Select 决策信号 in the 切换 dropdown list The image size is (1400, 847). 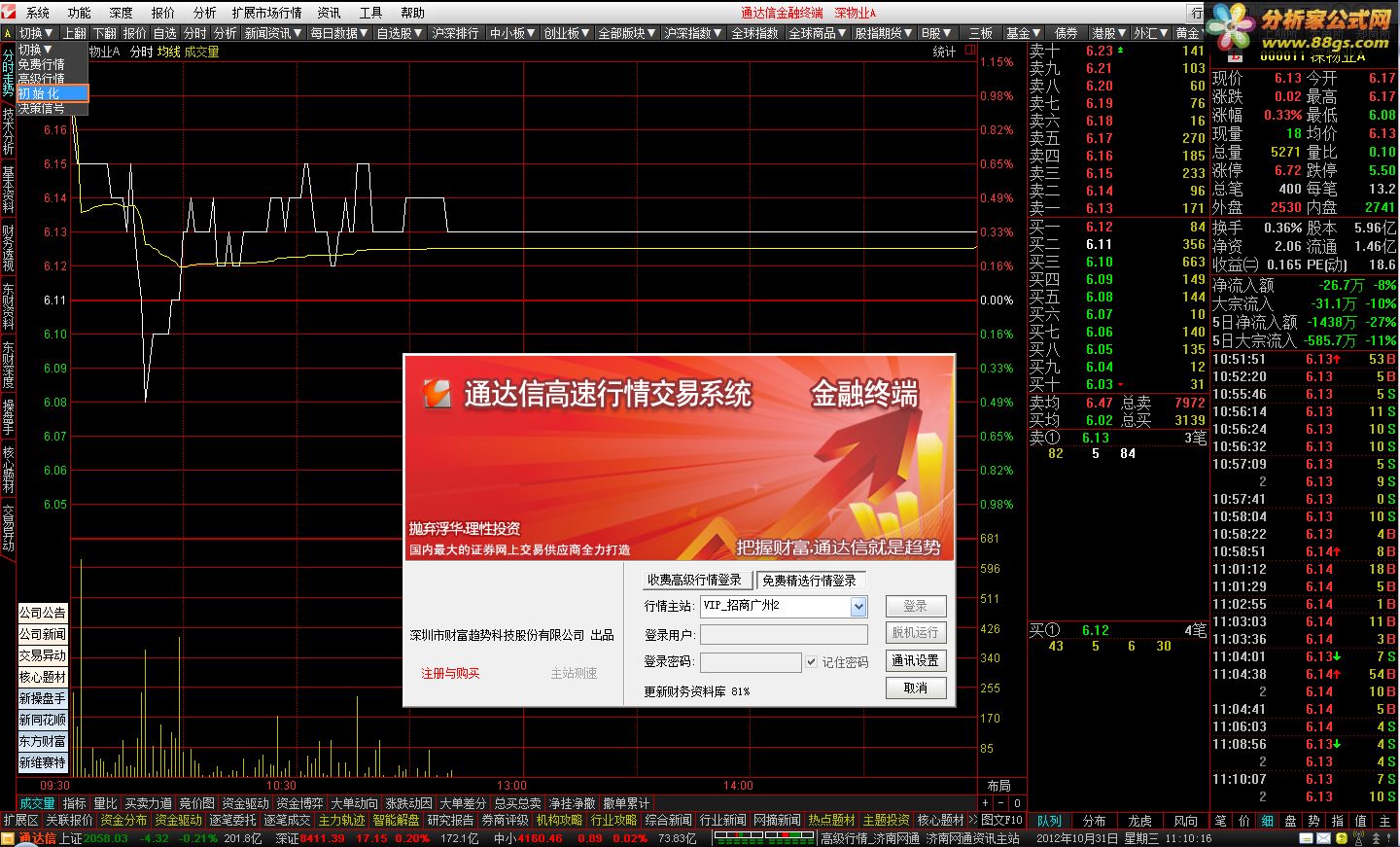point(52,109)
